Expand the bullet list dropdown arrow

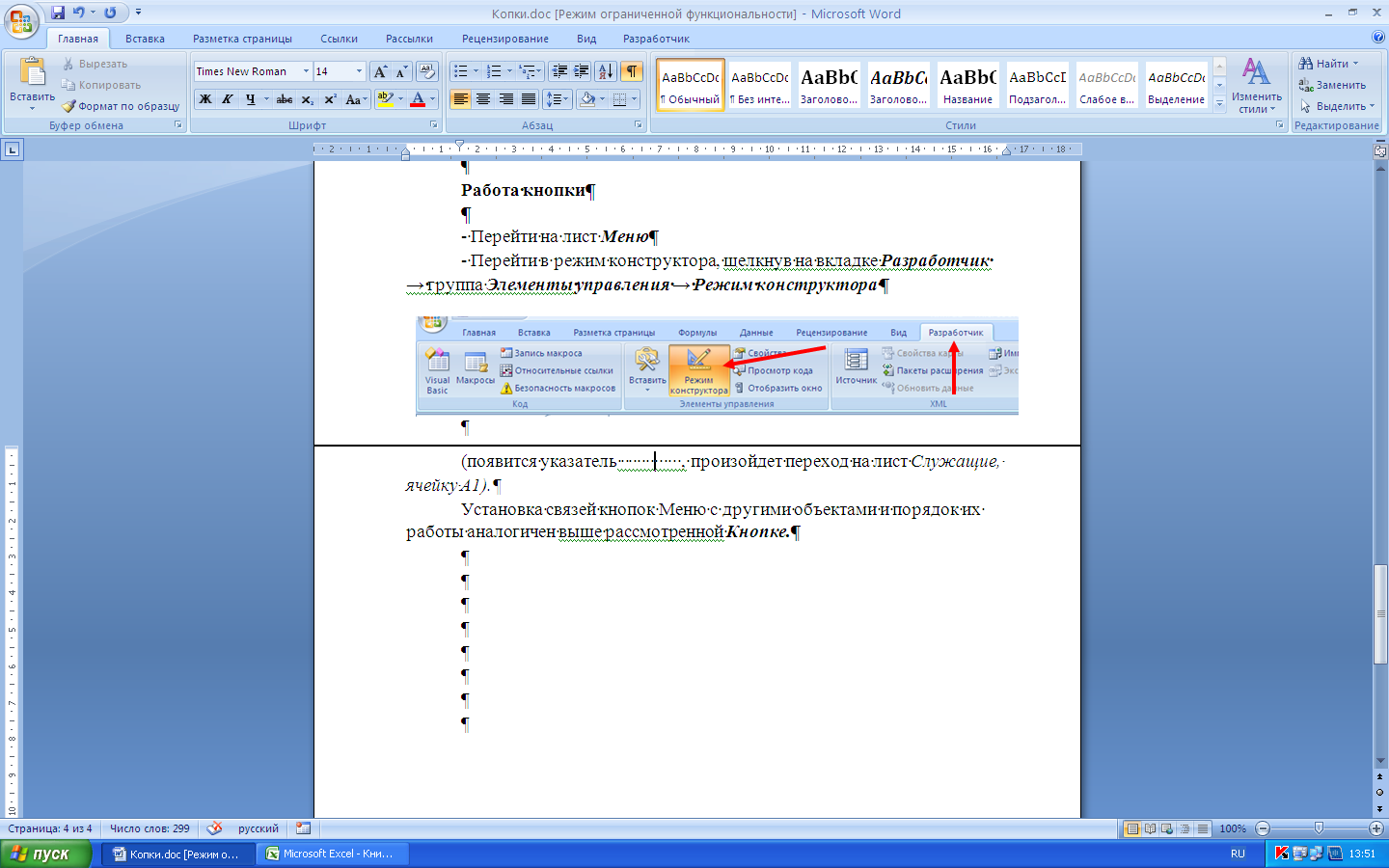tap(477, 71)
